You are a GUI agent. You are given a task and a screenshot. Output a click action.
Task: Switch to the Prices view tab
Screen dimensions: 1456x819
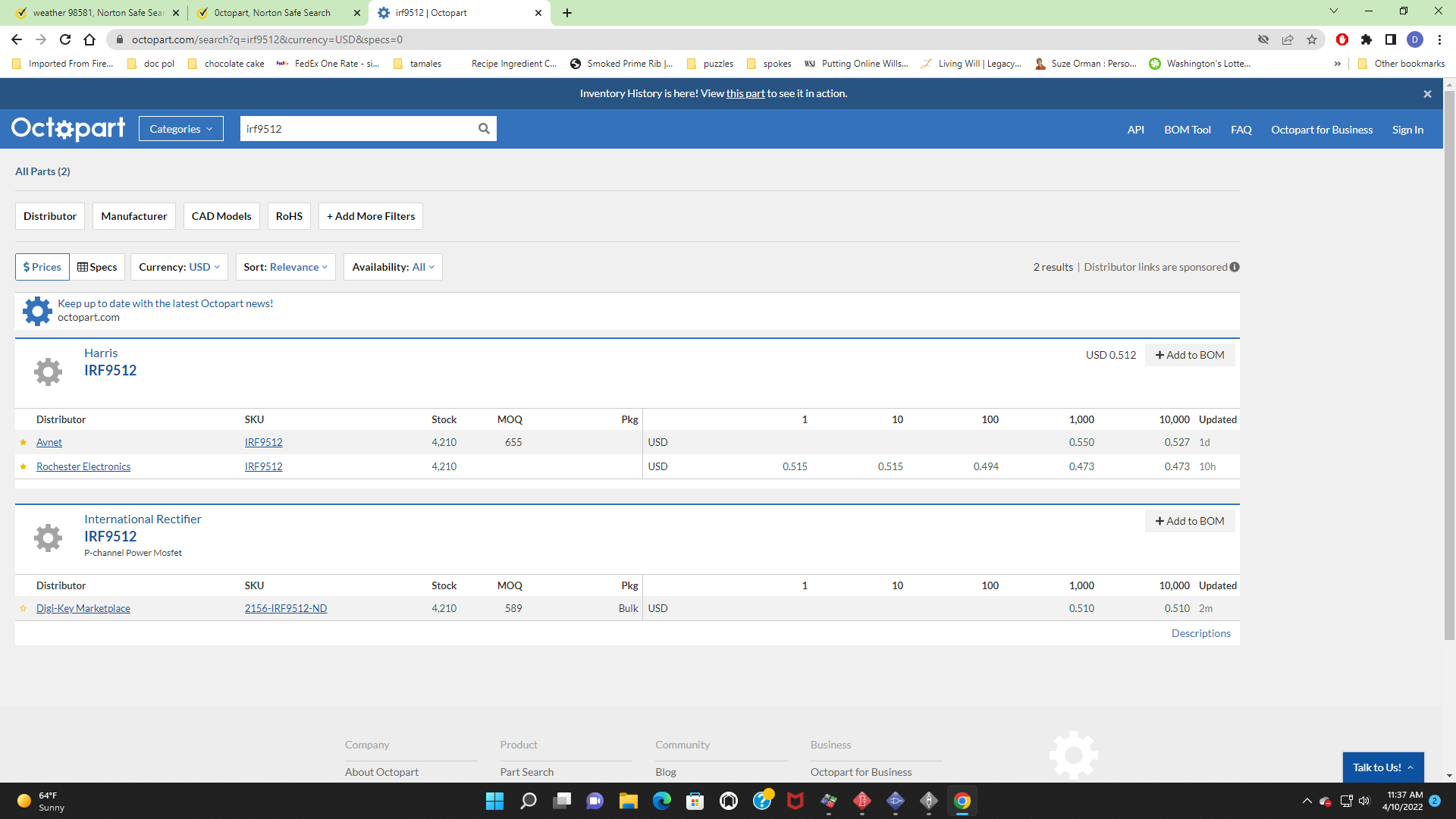pos(42,267)
